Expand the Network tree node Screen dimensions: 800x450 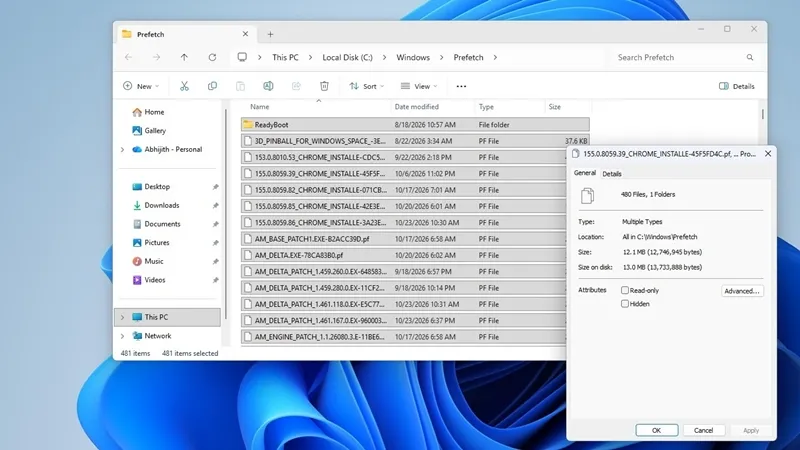tap(122, 336)
